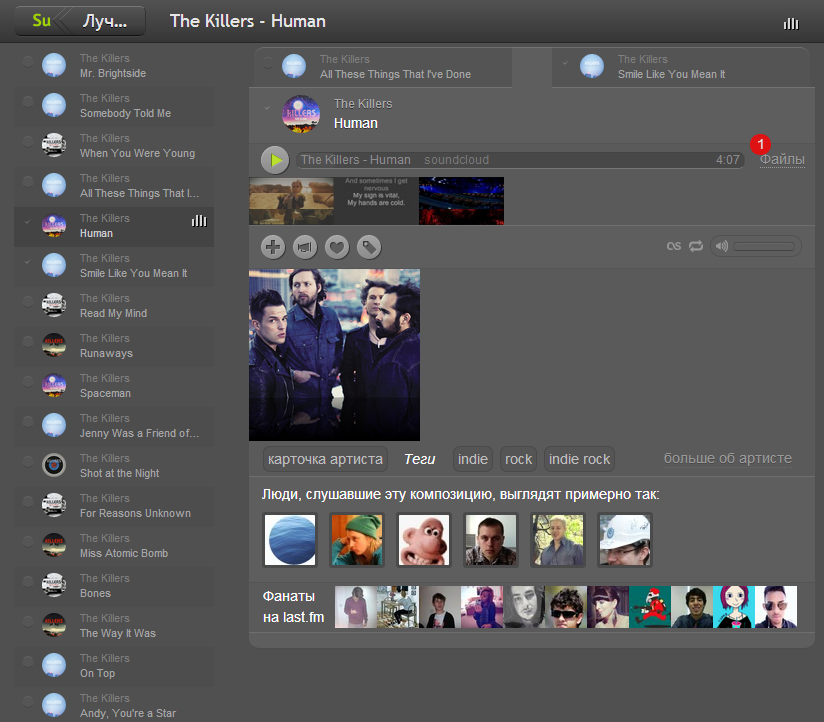Image resolution: width=824 pixels, height=722 pixels.
Task: Open больше об артисте link
Action: 727,458
